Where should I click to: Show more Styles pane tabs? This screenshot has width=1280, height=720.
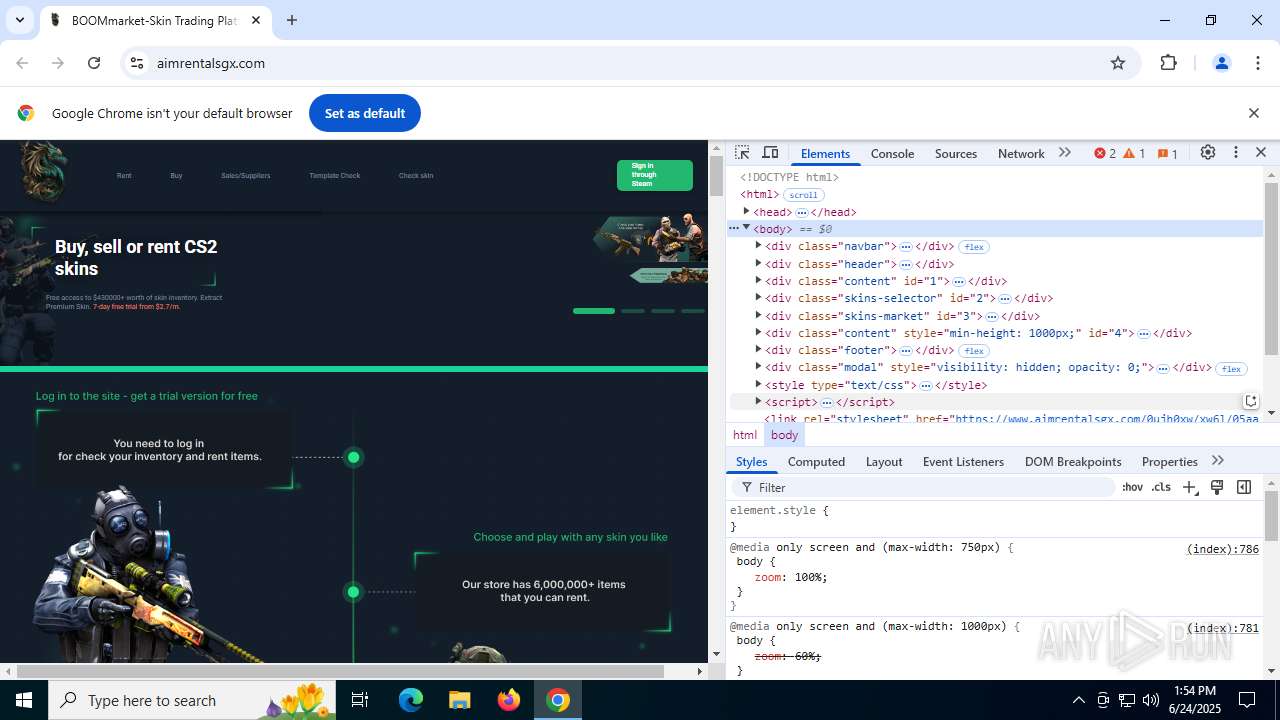tap(1217, 461)
